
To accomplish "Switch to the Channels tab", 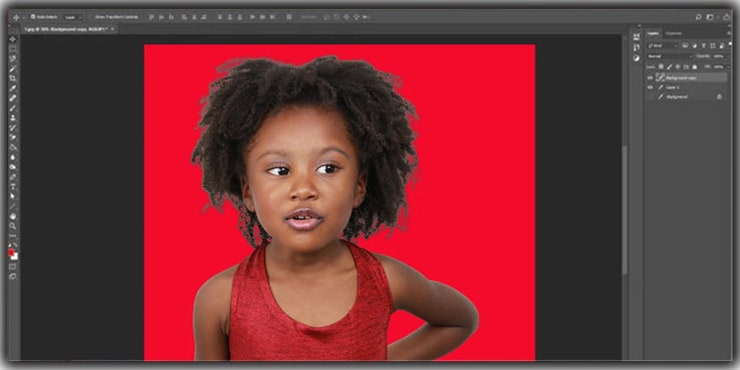I will (673, 34).
